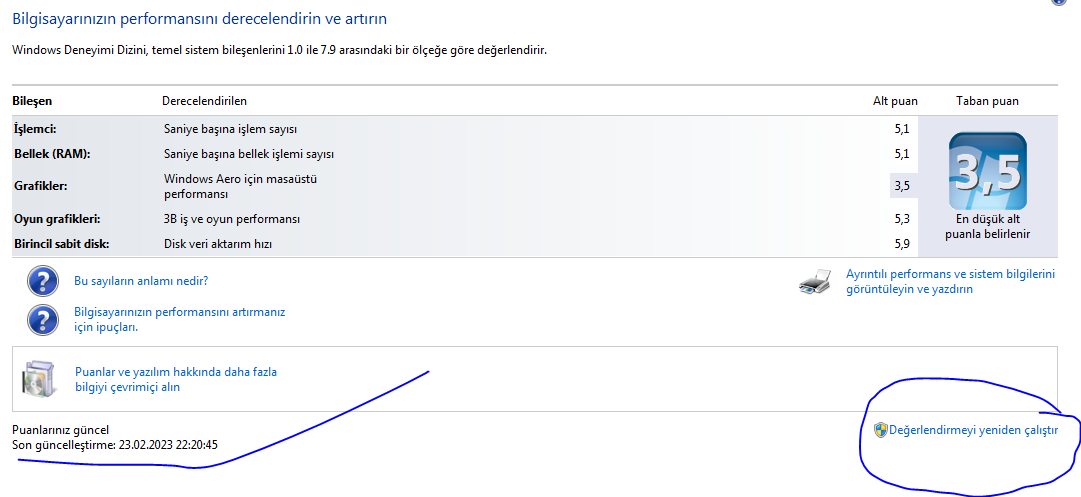Click the question mark icon beside 'Bu sayıların anlamı nedir?'
The height and width of the screenshot is (497, 1081).
pyautogui.click(x=43, y=281)
